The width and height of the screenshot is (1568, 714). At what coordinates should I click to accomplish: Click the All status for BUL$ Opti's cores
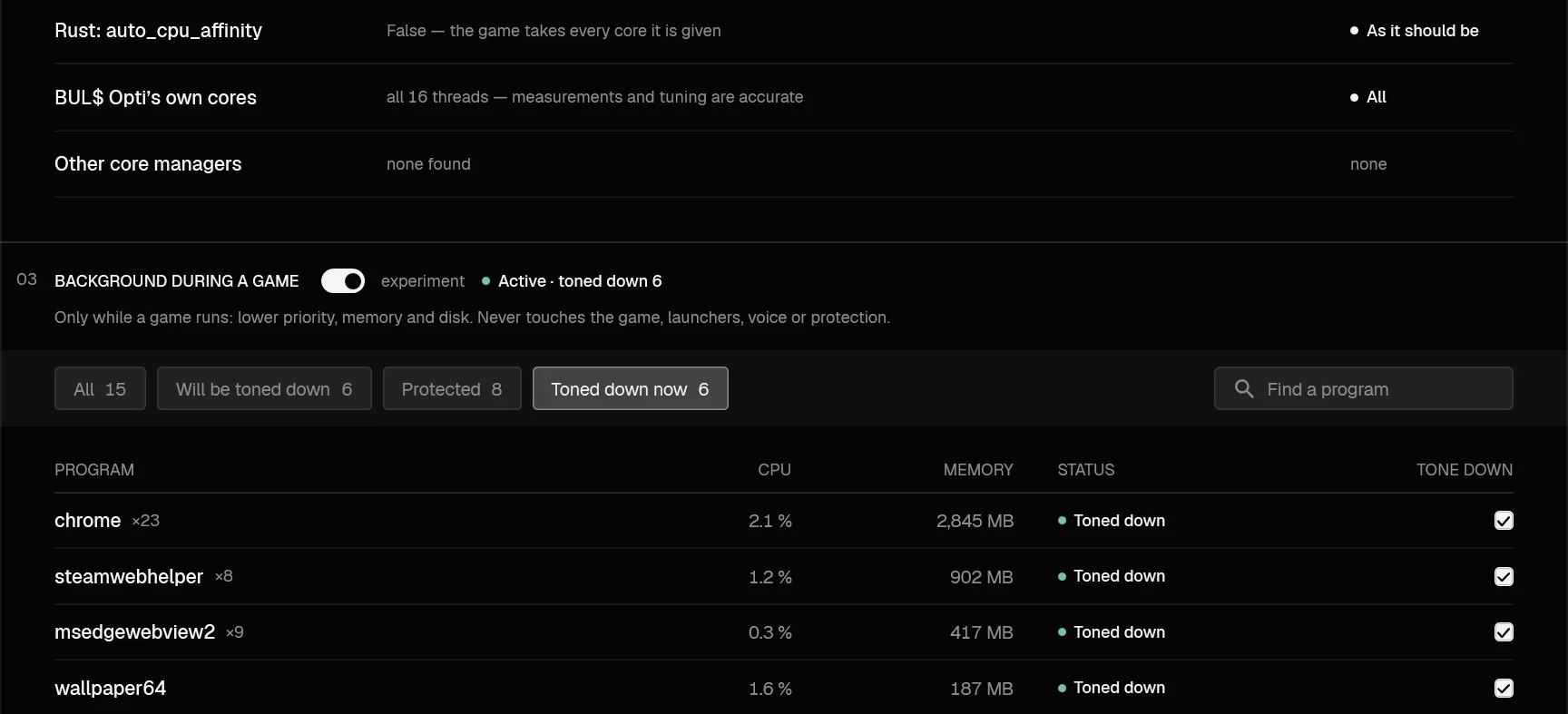point(1368,97)
